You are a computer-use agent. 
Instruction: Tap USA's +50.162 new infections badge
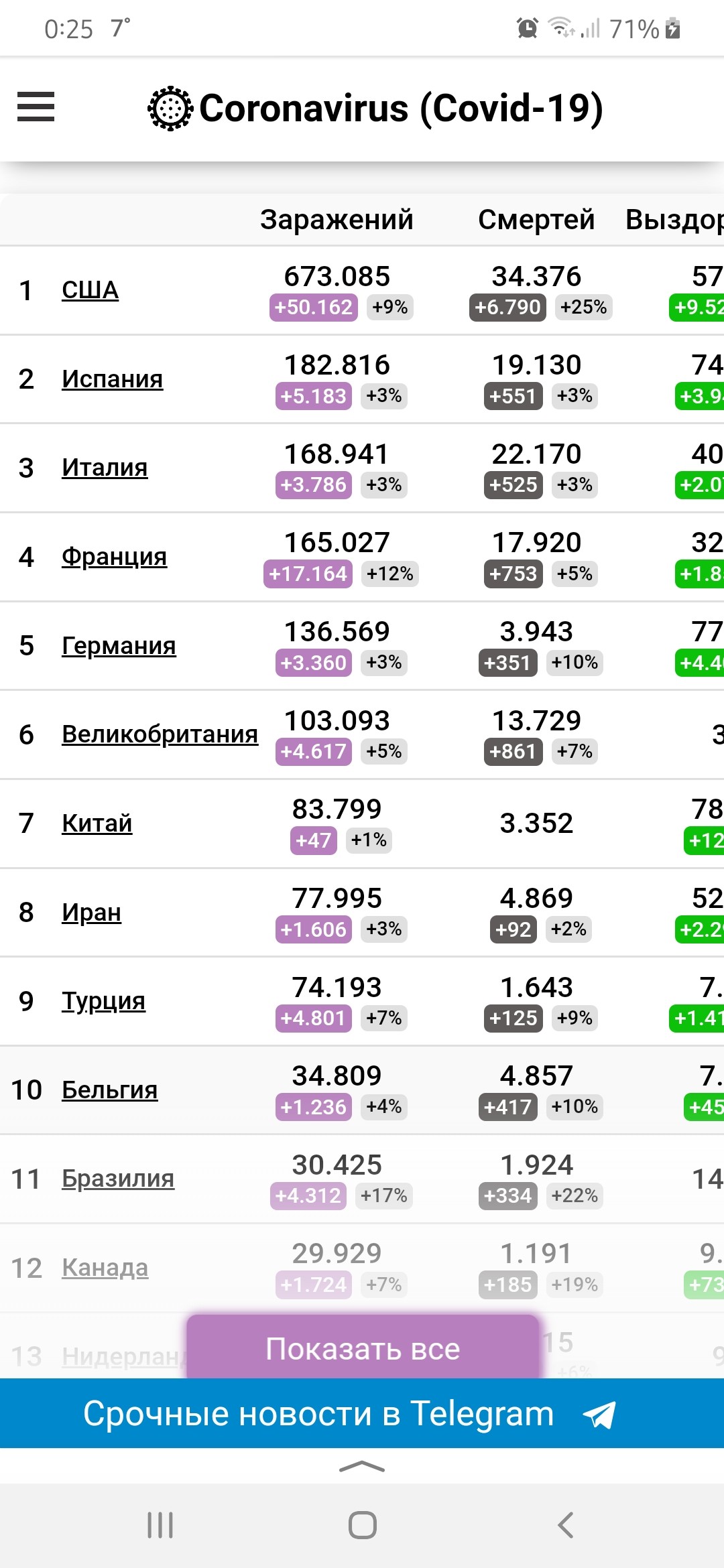(314, 308)
